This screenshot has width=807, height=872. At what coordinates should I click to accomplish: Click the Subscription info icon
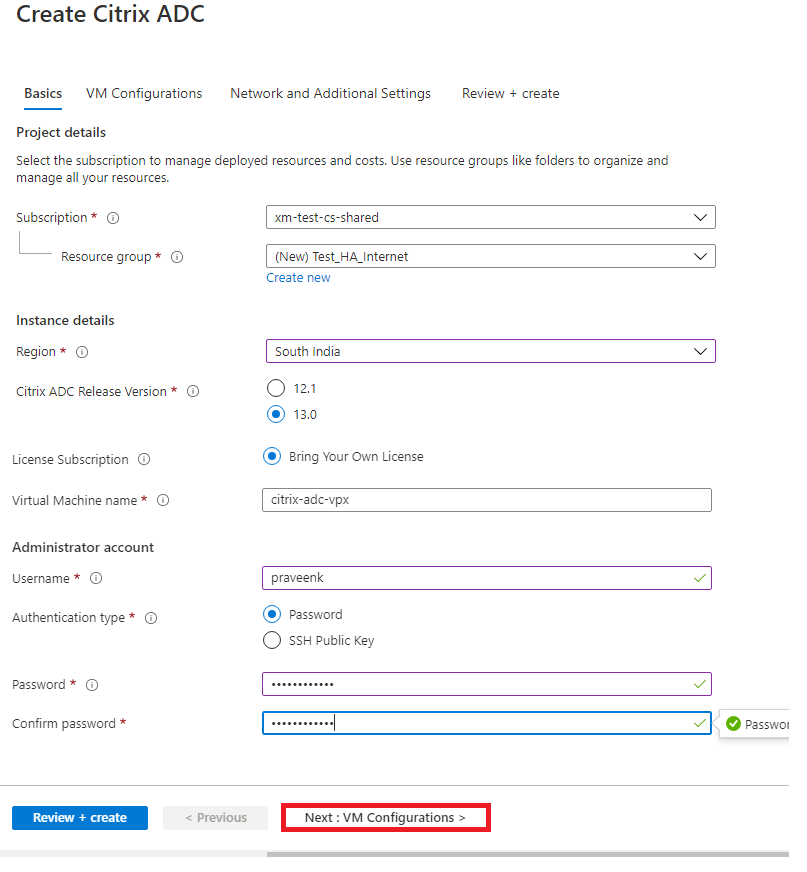pyautogui.click(x=113, y=218)
